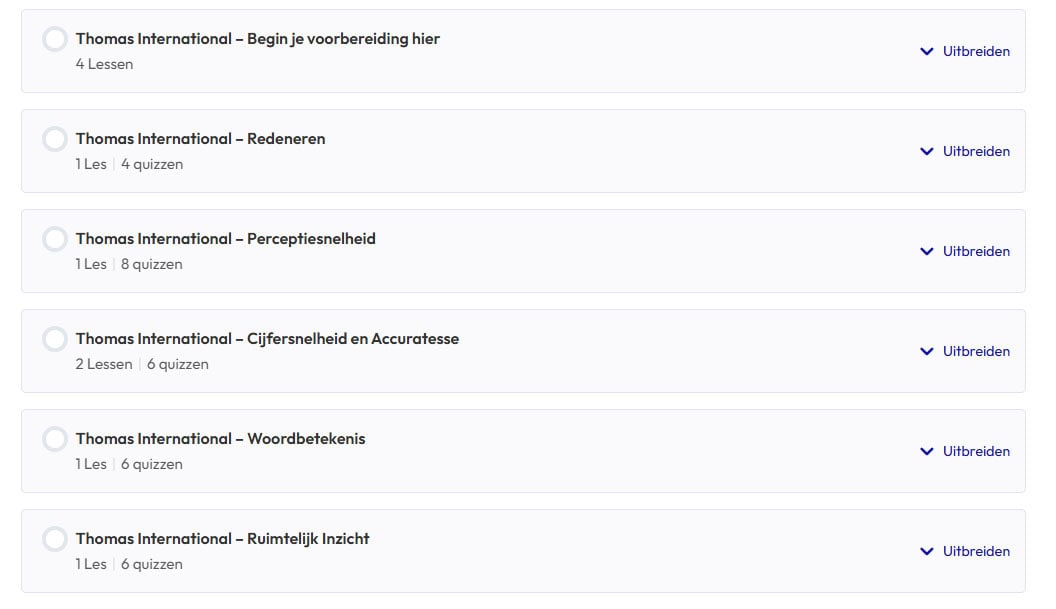
Task: Open Thomas International – Cijfersnelheid en Accuratesse title
Action: 267,339
